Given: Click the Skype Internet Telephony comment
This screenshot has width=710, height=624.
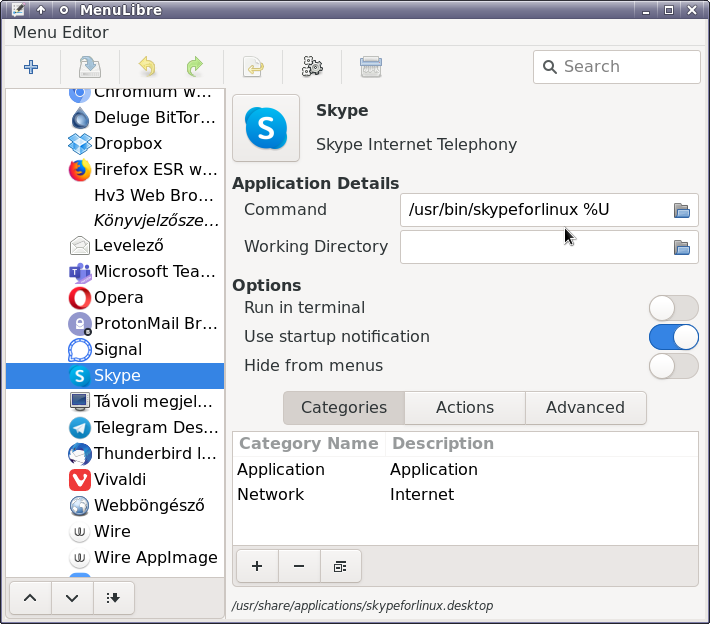Looking at the screenshot, I should tap(416, 144).
